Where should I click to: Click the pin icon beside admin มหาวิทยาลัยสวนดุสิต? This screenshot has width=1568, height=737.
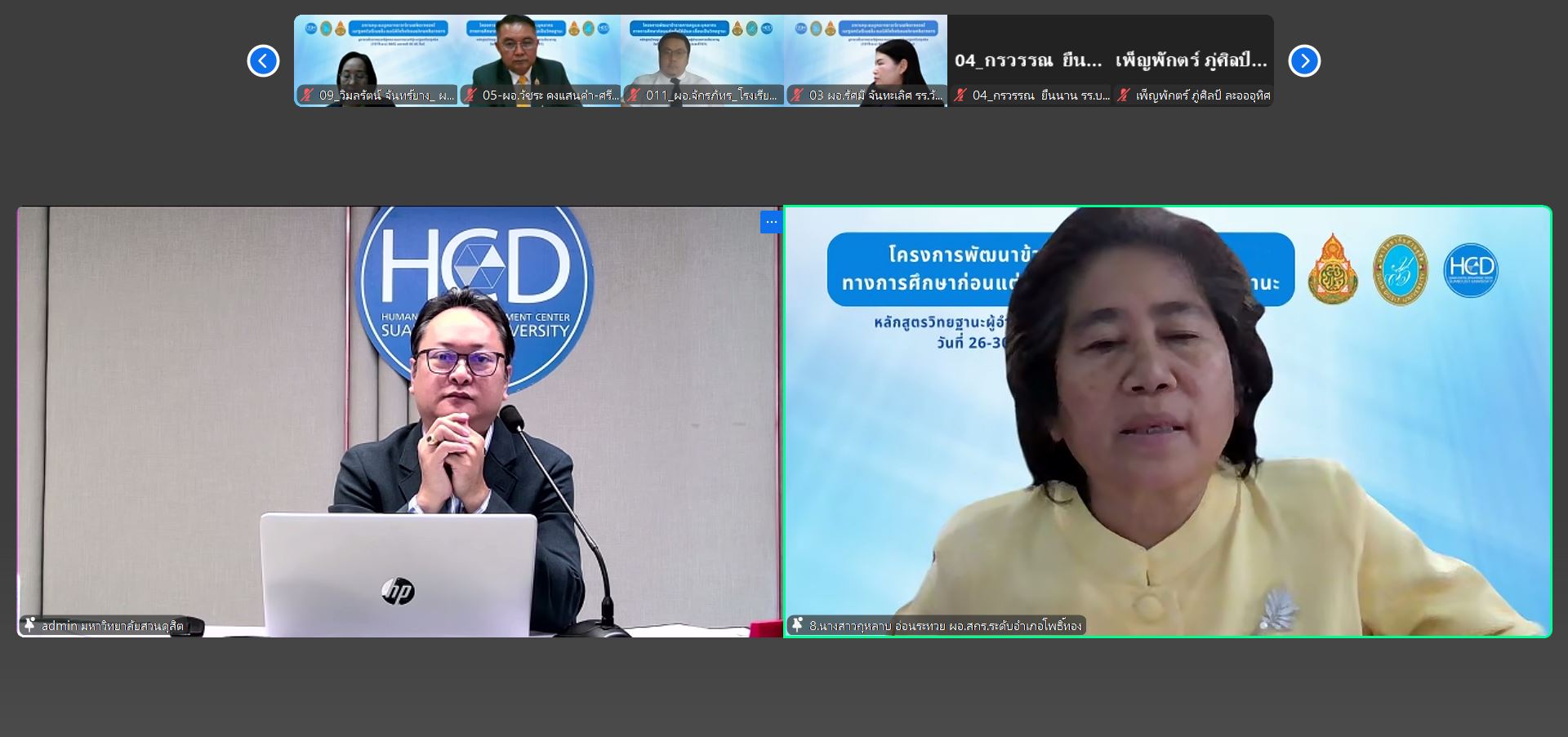30,625
